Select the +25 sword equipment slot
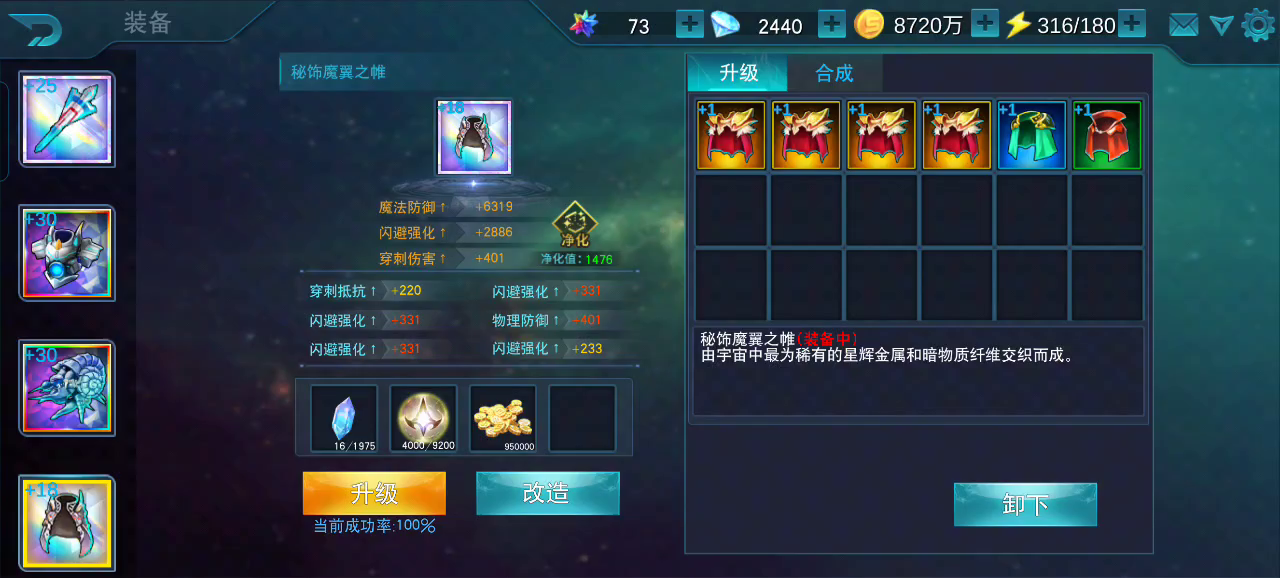This screenshot has height=578, width=1280. (x=67, y=119)
